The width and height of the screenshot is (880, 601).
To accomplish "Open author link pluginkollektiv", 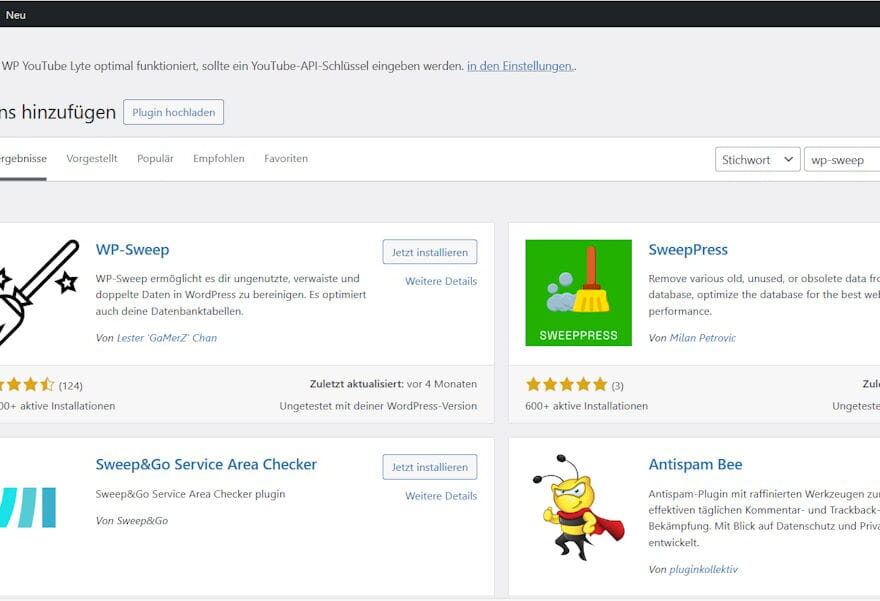I will click(703, 569).
